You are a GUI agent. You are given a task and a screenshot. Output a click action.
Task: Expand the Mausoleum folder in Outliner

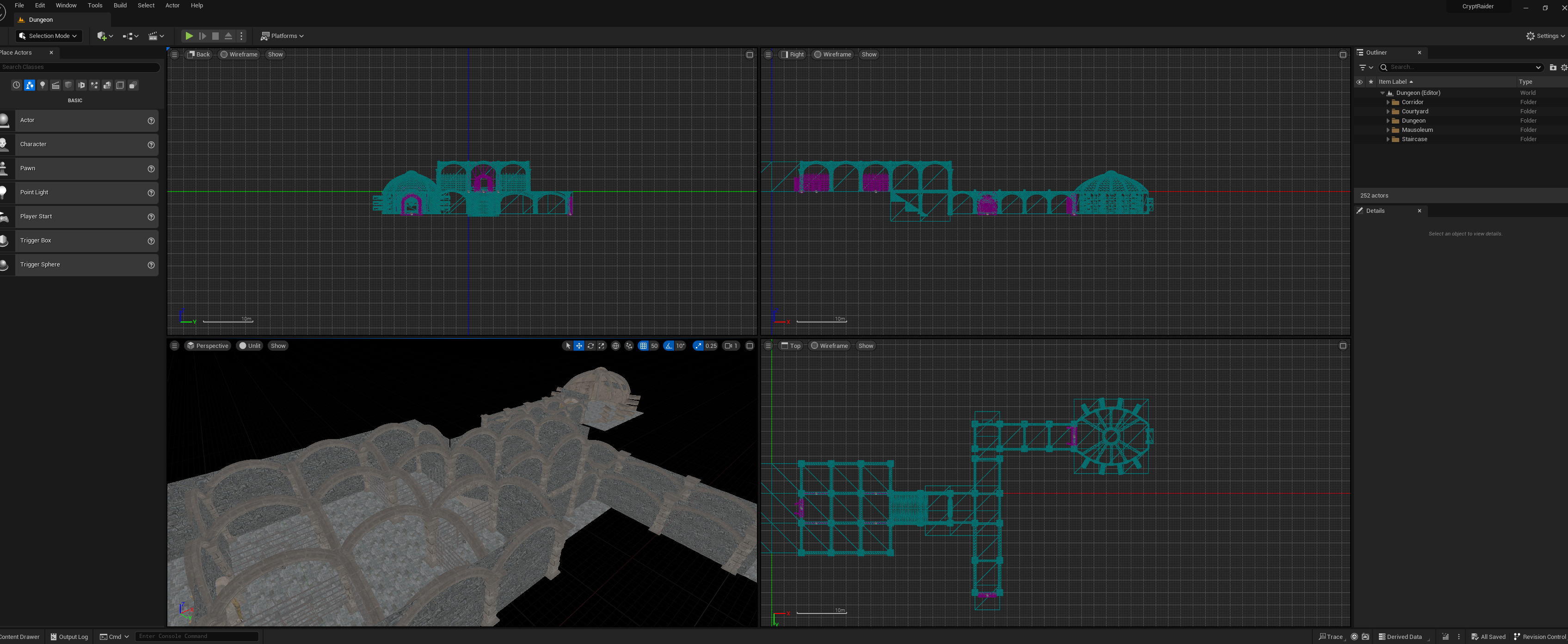point(1388,130)
